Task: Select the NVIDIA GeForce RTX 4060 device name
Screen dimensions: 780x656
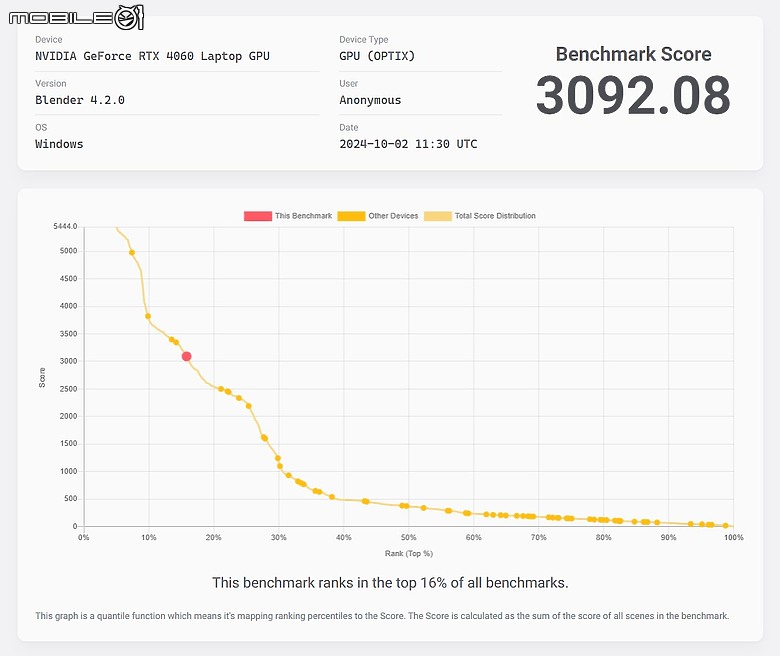Action: [152, 56]
